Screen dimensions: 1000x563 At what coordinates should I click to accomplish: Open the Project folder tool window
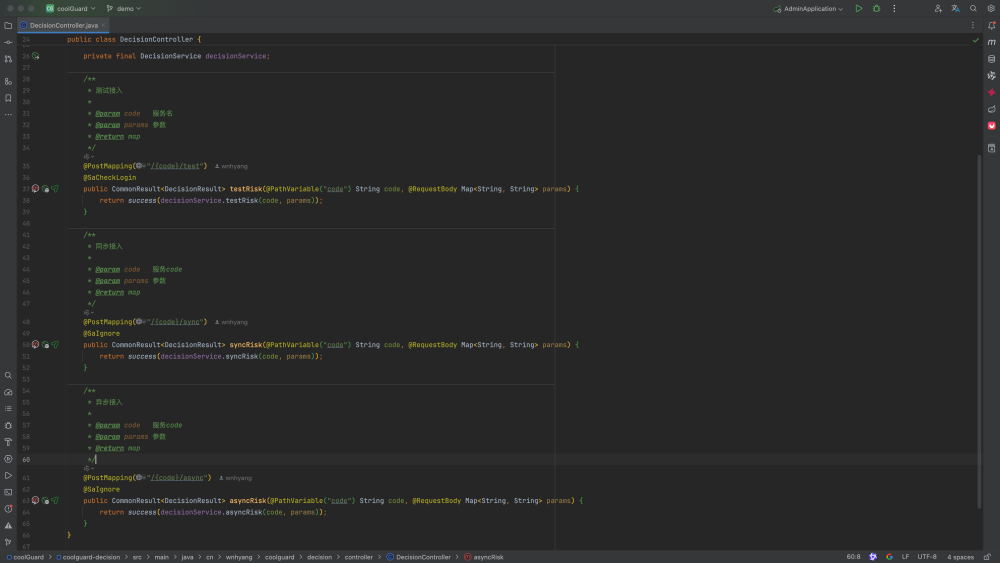click(8, 25)
